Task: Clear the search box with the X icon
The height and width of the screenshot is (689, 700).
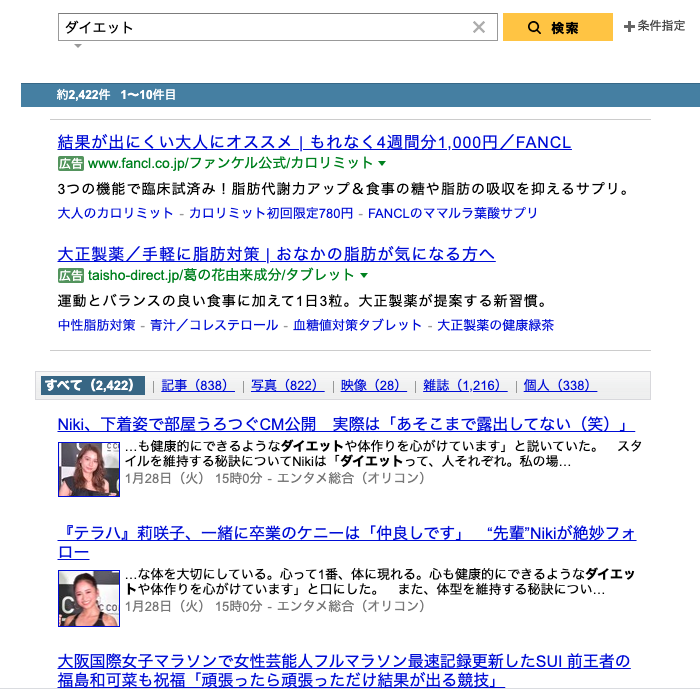Action: pyautogui.click(x=479, y=27)
